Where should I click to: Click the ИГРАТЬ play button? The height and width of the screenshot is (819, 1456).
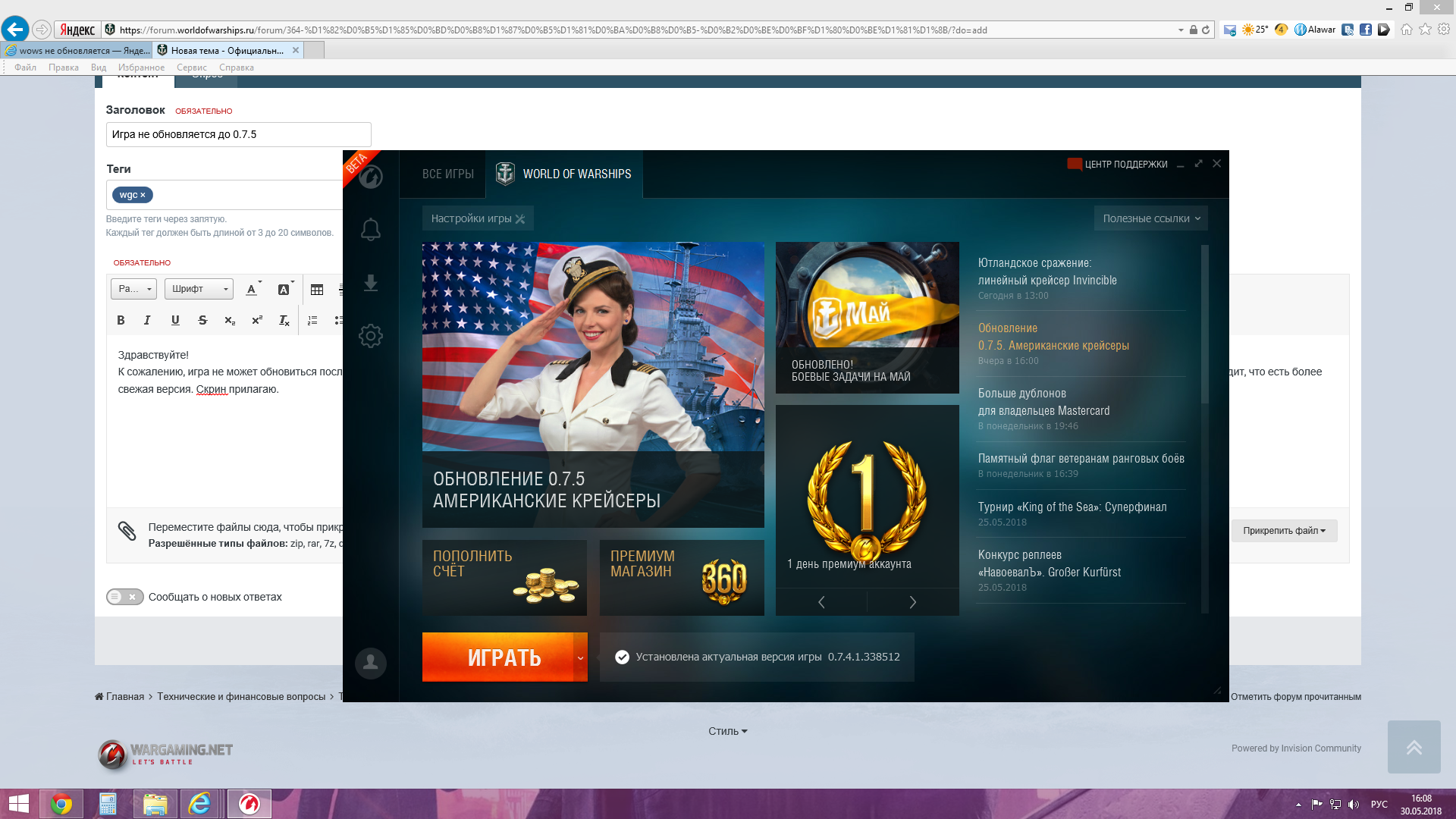click(498, 657)
